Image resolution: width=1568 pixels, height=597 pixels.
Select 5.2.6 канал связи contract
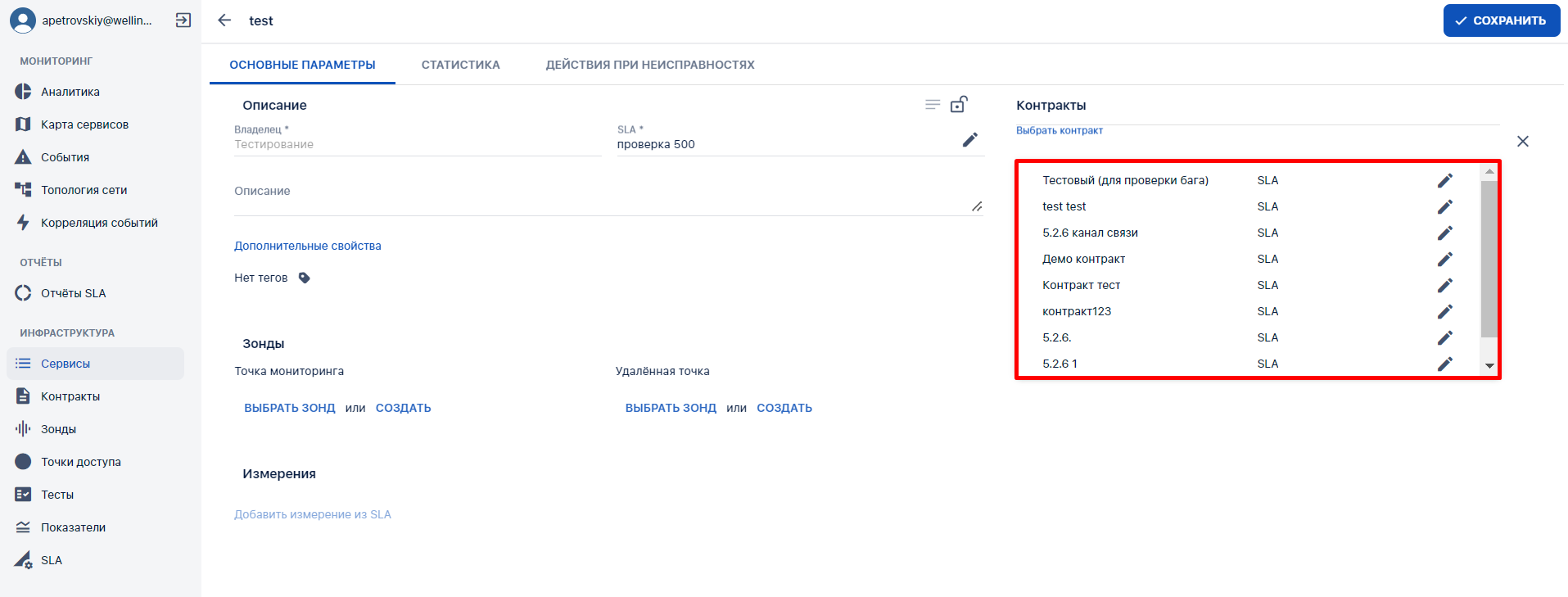click(1250, 233)
